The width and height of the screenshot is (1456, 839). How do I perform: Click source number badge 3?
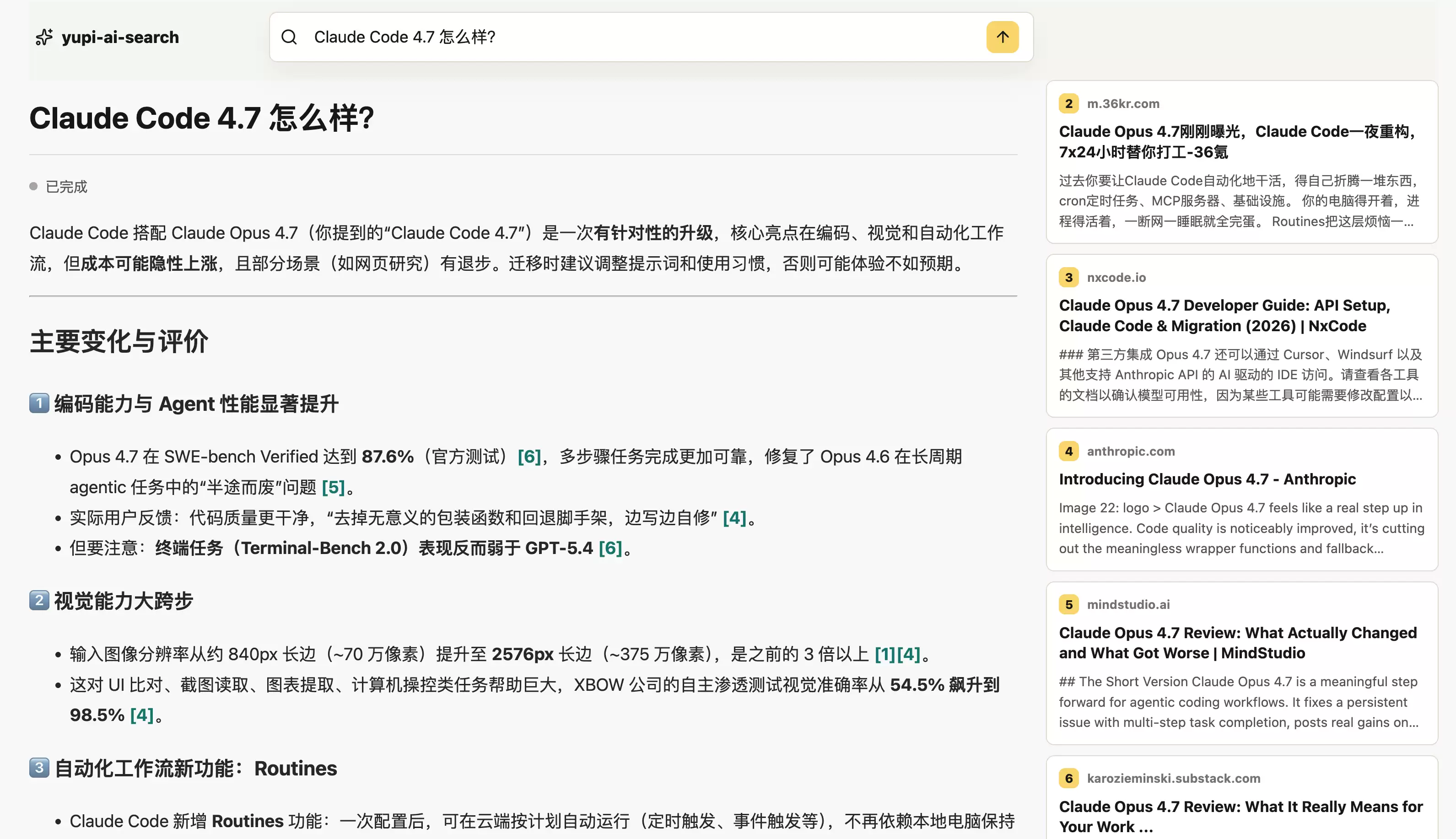click(1069, 277)
